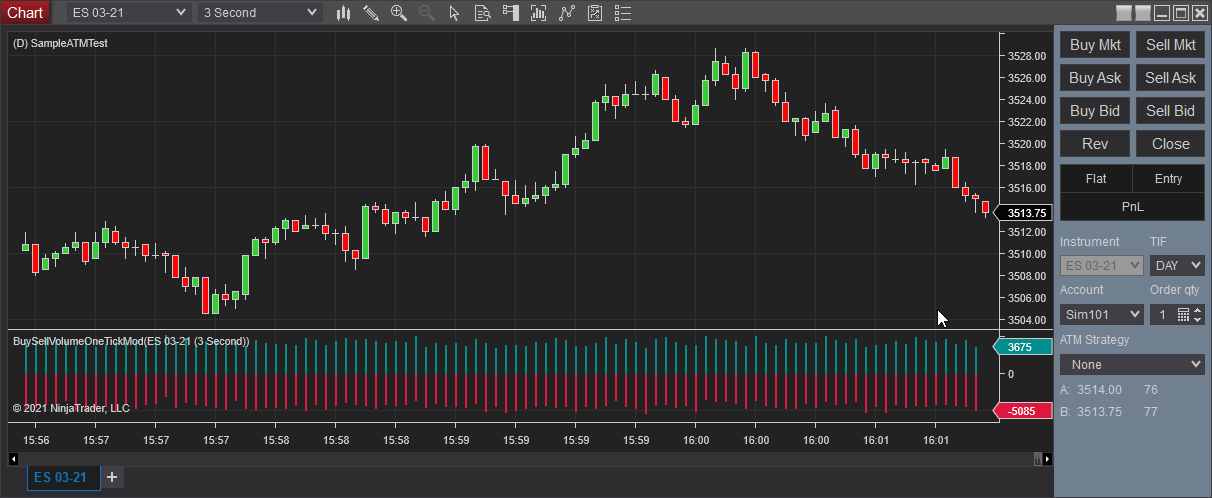The width and height of the screenshot is (1212, 498).
Task: Open the Strategies clipboard icon
Action: tap(595, 13)
